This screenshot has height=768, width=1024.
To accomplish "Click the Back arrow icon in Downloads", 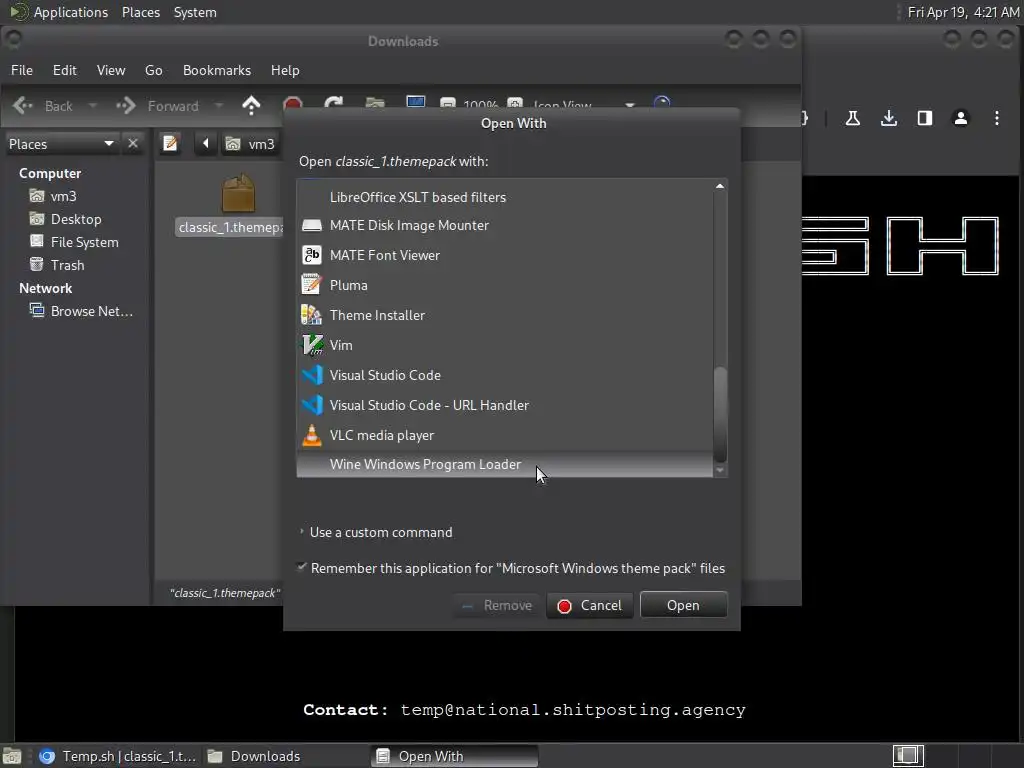I will click(x=23, y=106).
